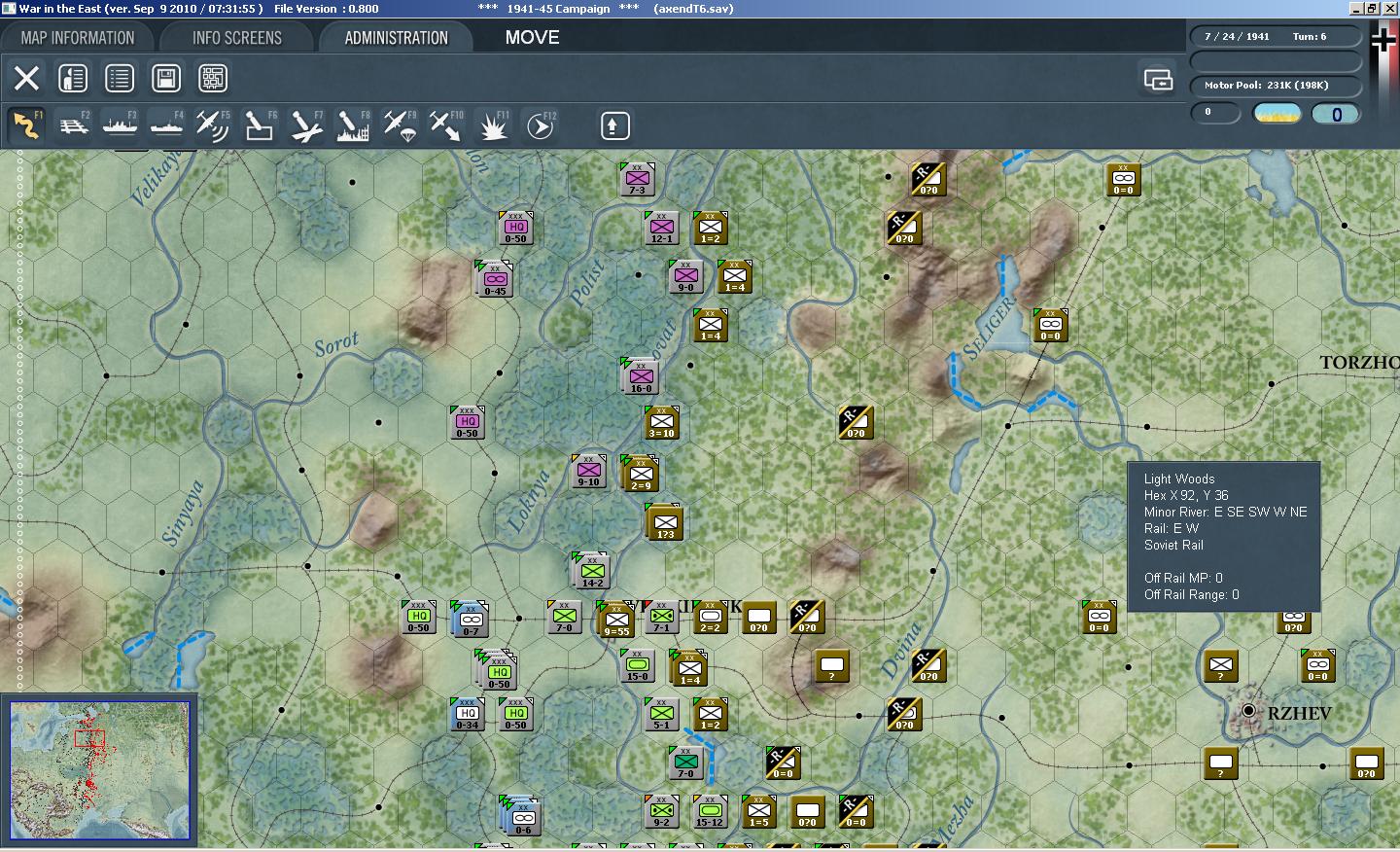
Task: Click the Motor Pool 231K (198K) readout
Action: (x=1267, y=86)
